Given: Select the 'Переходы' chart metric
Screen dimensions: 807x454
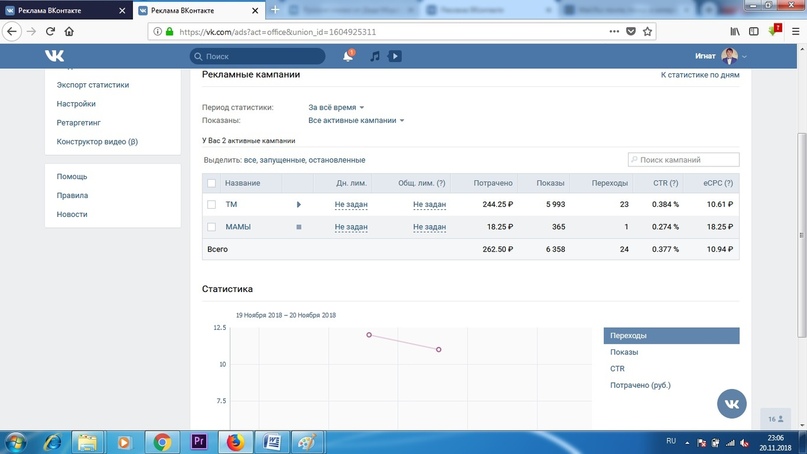Looking at the screenshot, I should pos(671,336).
